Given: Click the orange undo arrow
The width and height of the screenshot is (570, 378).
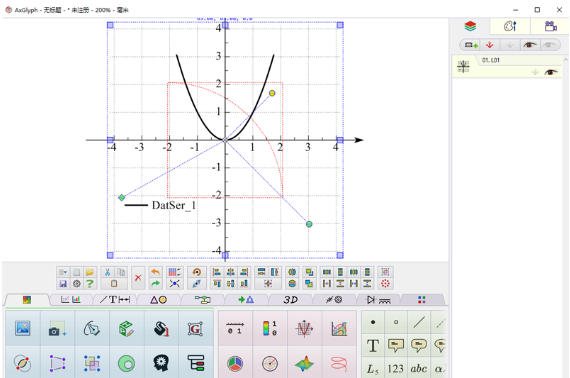Looking at the screenshot, I should (155, 272).
